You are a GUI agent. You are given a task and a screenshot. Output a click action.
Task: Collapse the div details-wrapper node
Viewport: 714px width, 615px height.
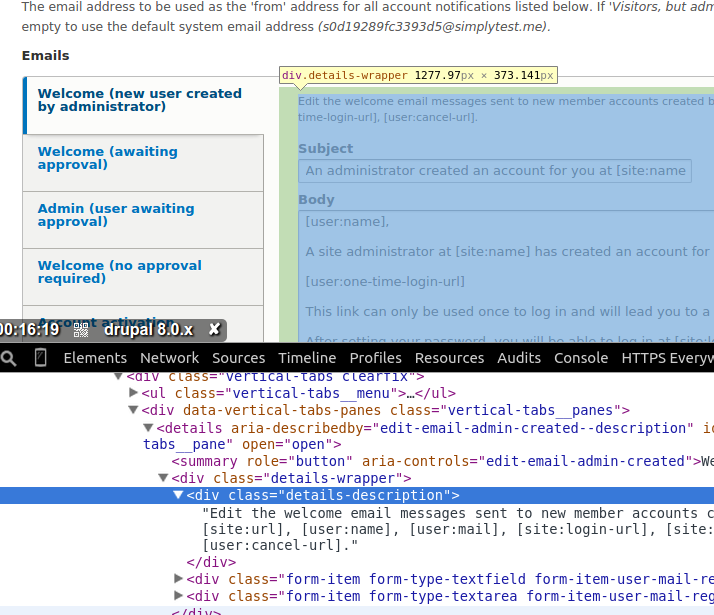pyautogui.click(x=163, y=478)
